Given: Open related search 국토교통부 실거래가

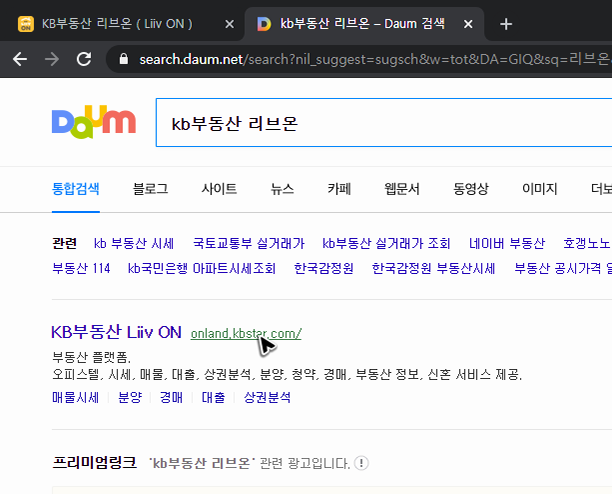Looking at the screenshot, I should point(249,243).
